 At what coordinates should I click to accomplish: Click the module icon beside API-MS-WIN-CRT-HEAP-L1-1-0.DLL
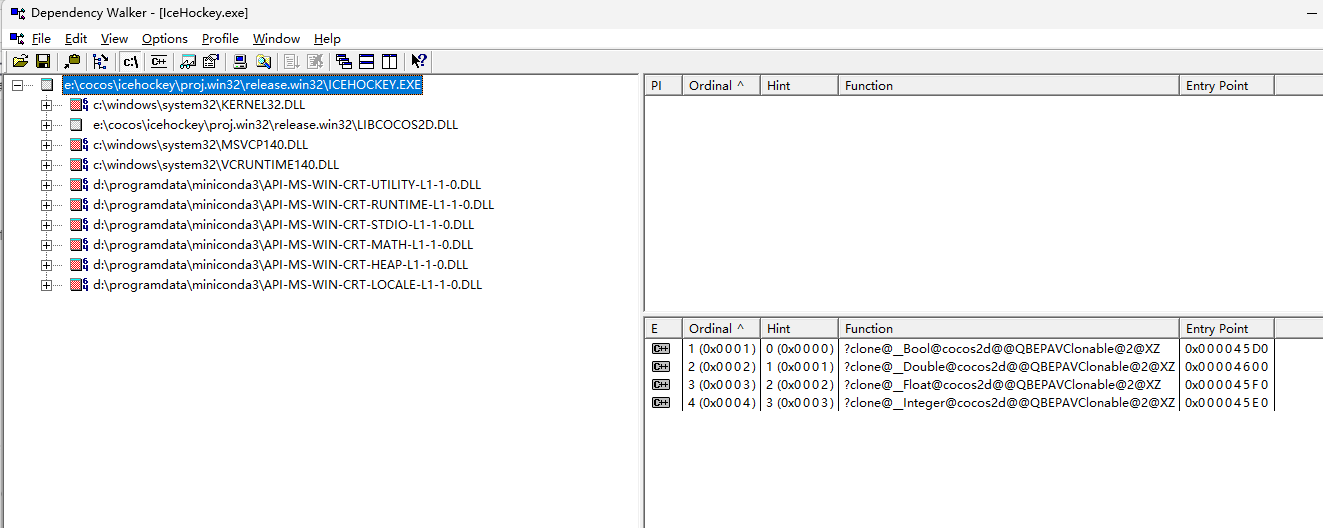point(79,265)
